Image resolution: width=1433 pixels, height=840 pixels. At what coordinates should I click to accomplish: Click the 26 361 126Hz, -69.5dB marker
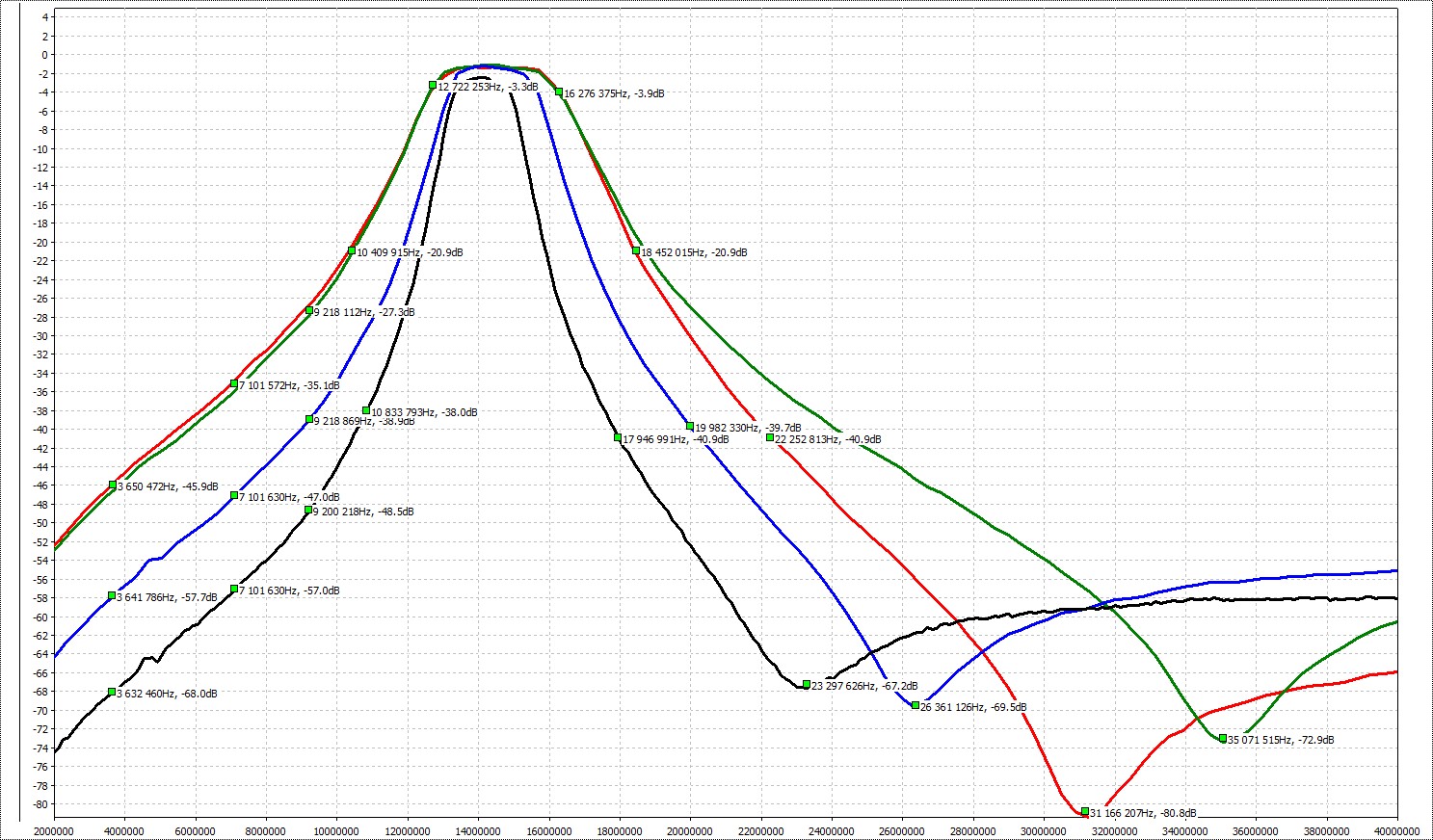click(x=916, y=706)
